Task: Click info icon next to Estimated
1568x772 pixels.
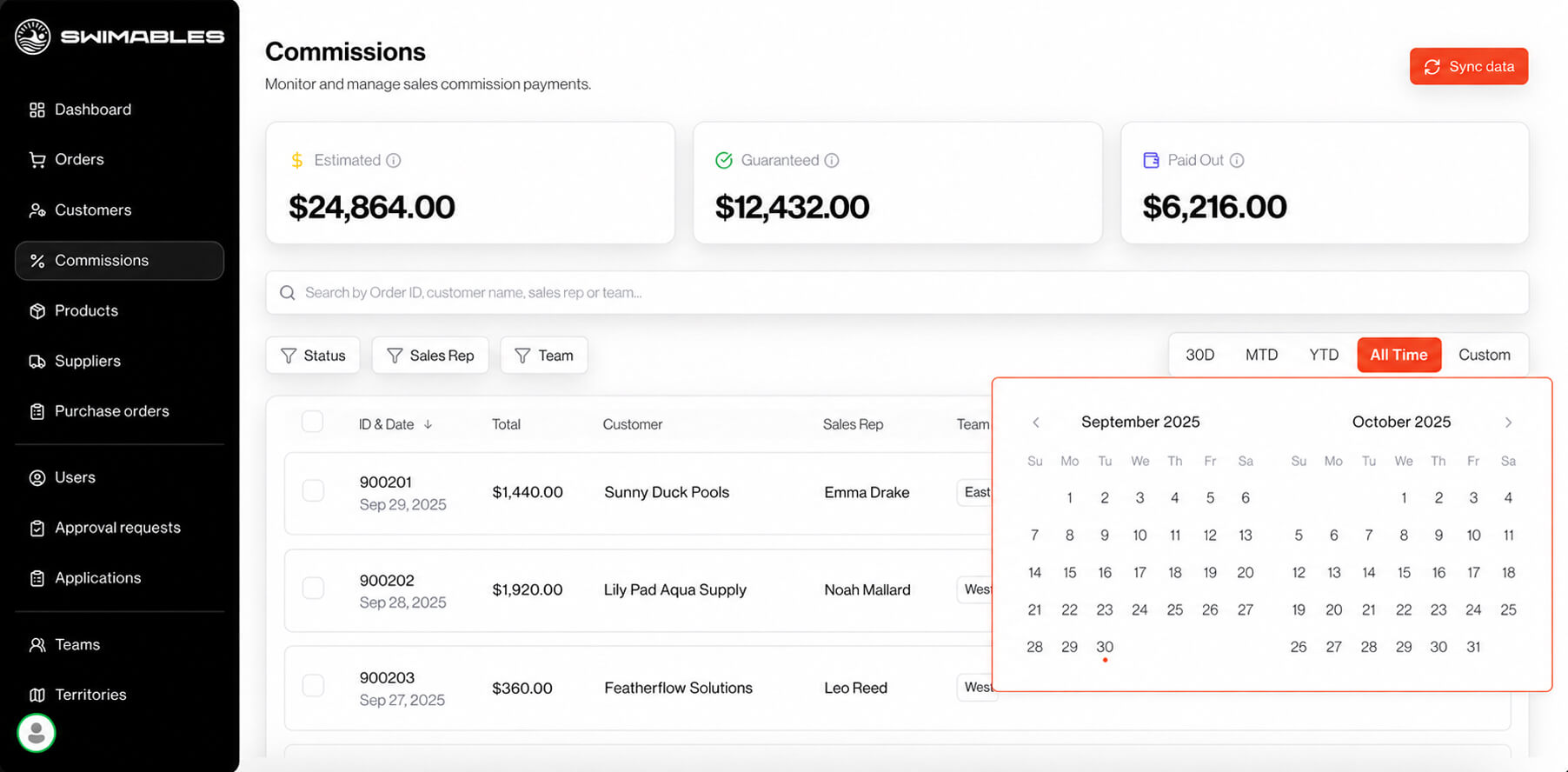Action: click(394, 161)
